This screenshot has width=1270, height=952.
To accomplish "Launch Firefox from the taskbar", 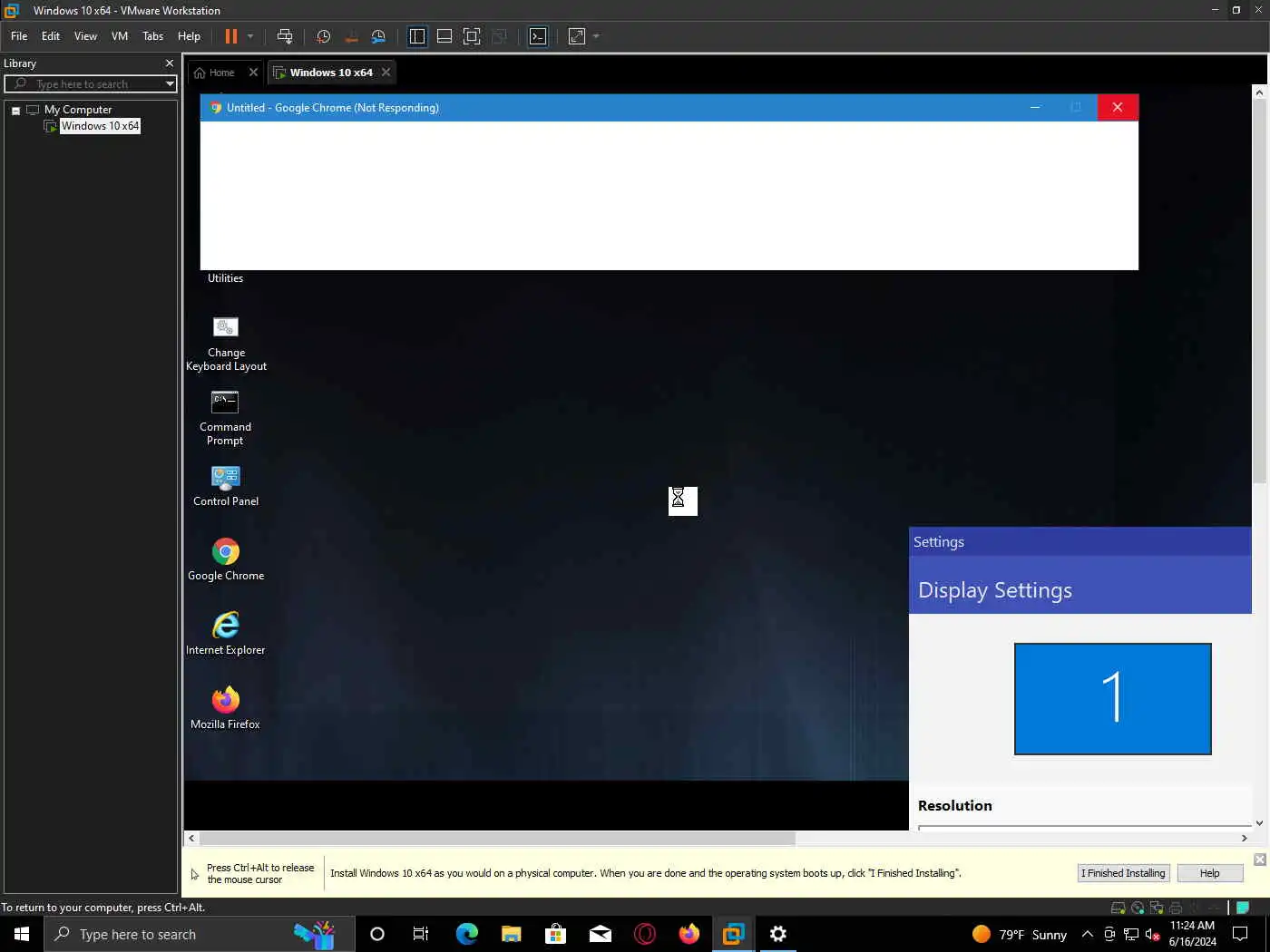I will point(689,934).
